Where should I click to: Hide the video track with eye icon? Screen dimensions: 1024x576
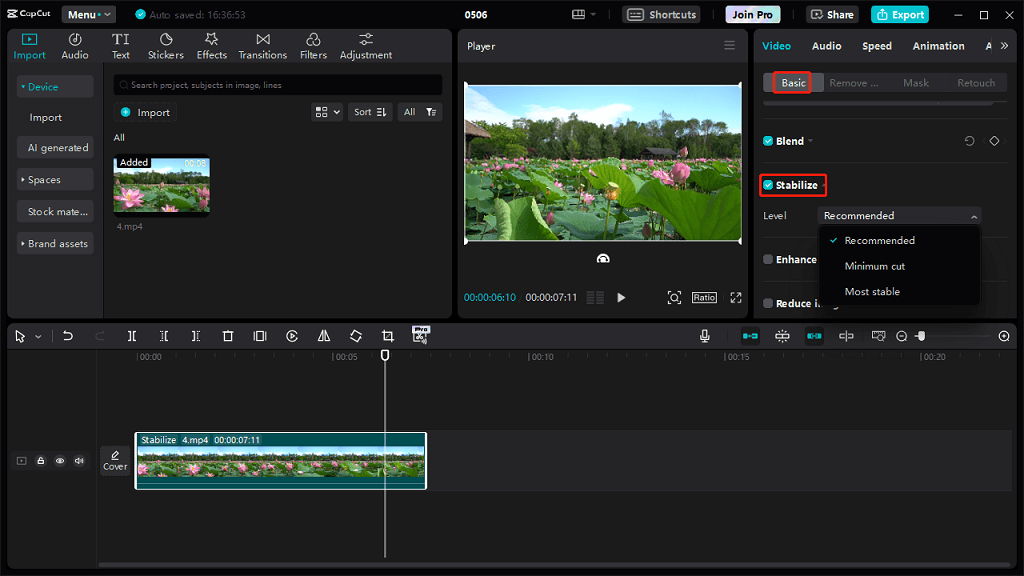click(x=60, y=460)
